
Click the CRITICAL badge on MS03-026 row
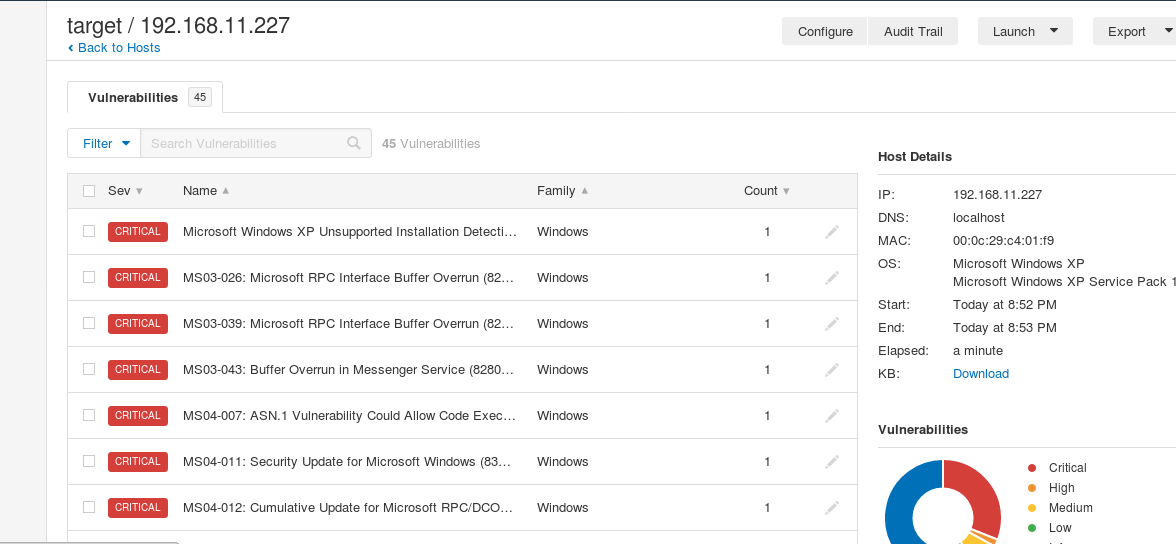(138, 278)
